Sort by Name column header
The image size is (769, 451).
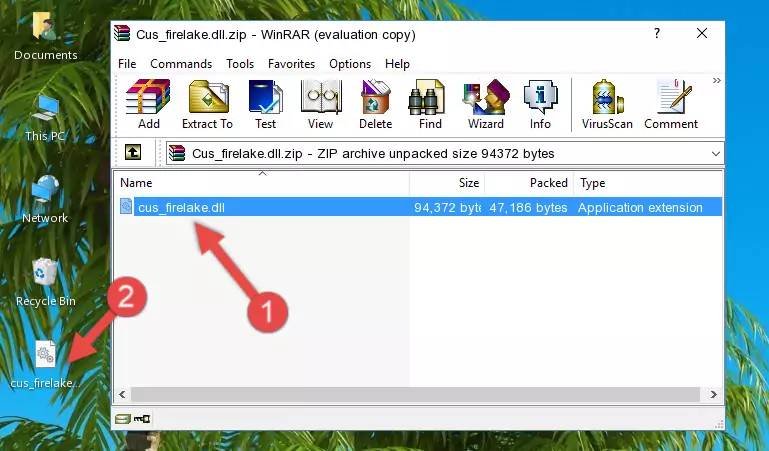click(x=262, y=183)
